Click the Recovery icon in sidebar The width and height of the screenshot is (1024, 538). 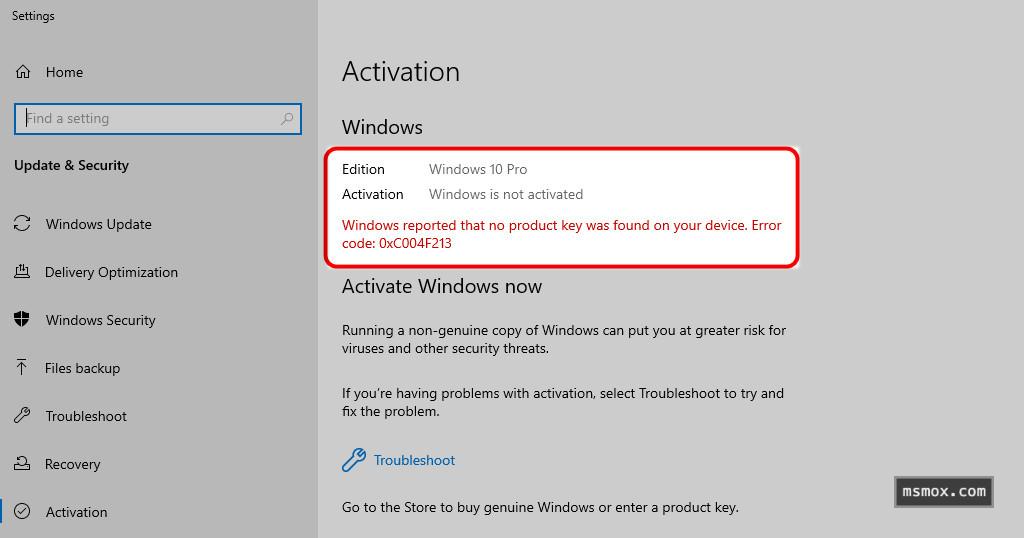[x=22, y=464]
